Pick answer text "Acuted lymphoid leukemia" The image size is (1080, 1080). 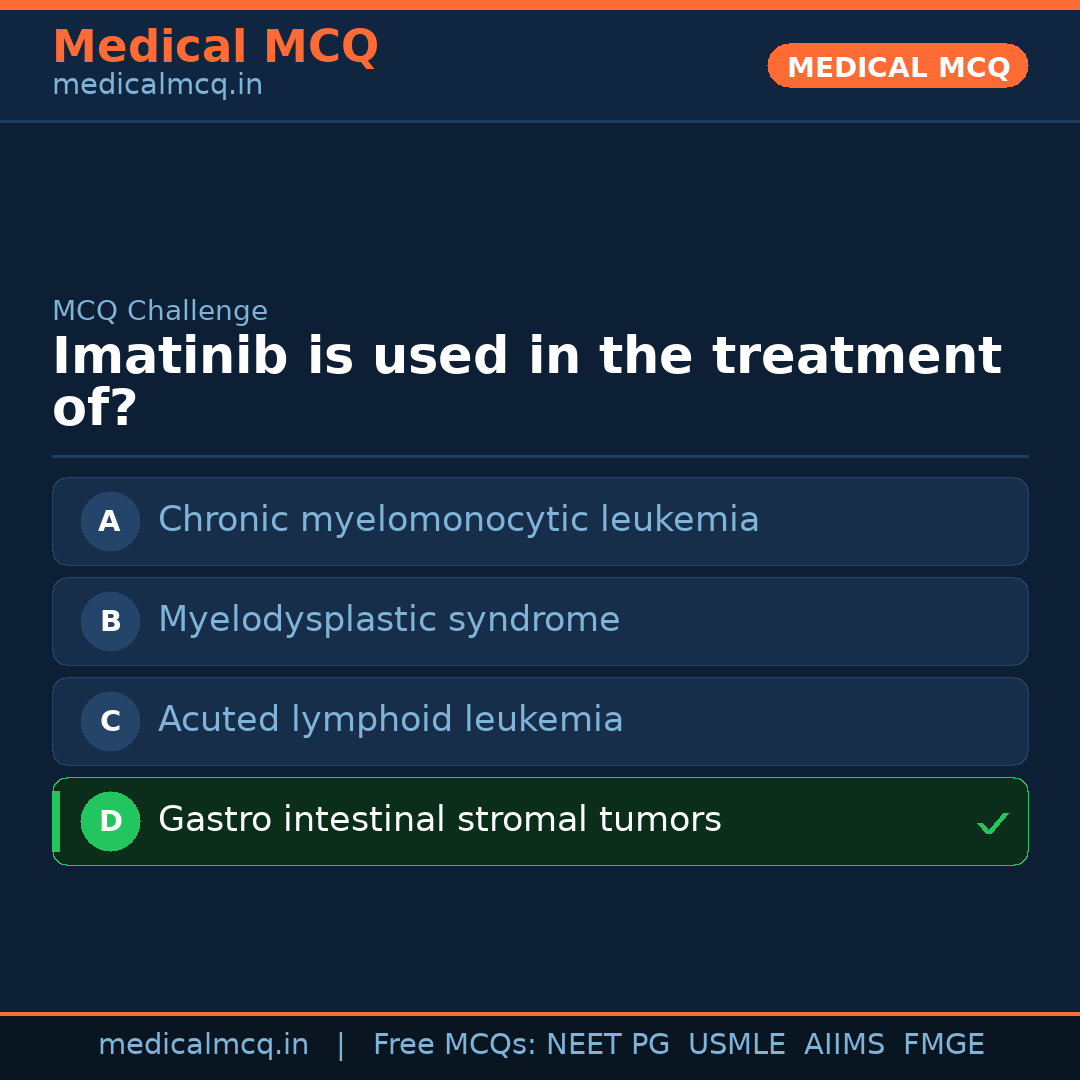[390, 720]
